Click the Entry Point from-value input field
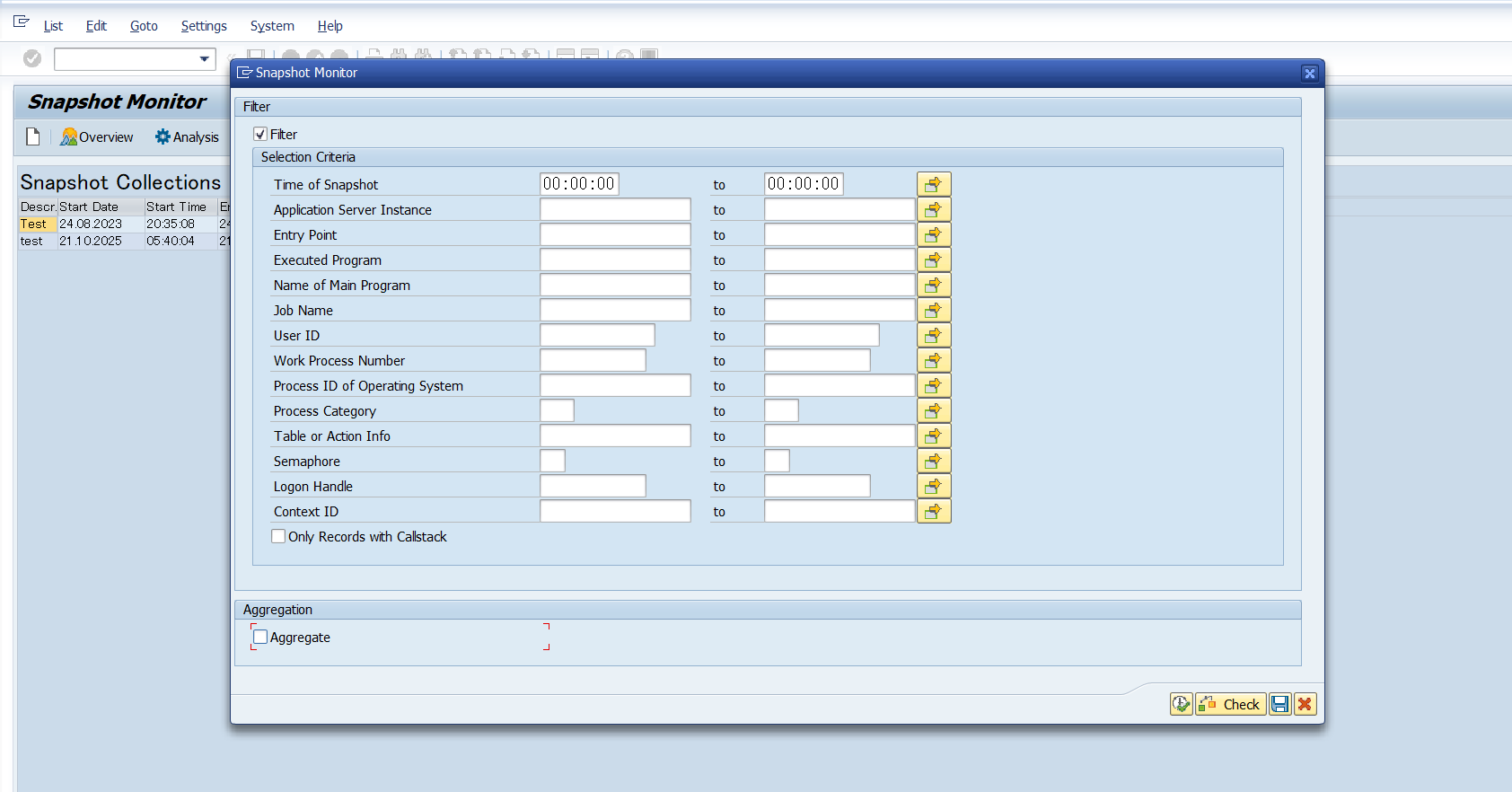The width and height of the screenshot is (1512, 792). (614, 234)
